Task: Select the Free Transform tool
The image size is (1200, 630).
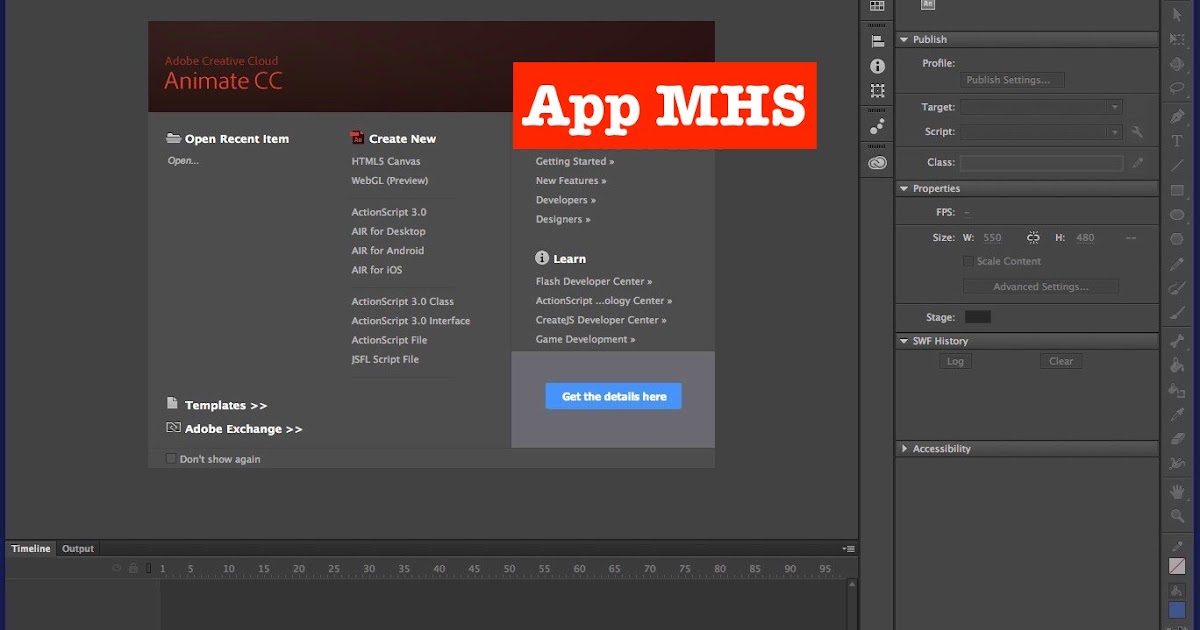Action: (1177, 39)
